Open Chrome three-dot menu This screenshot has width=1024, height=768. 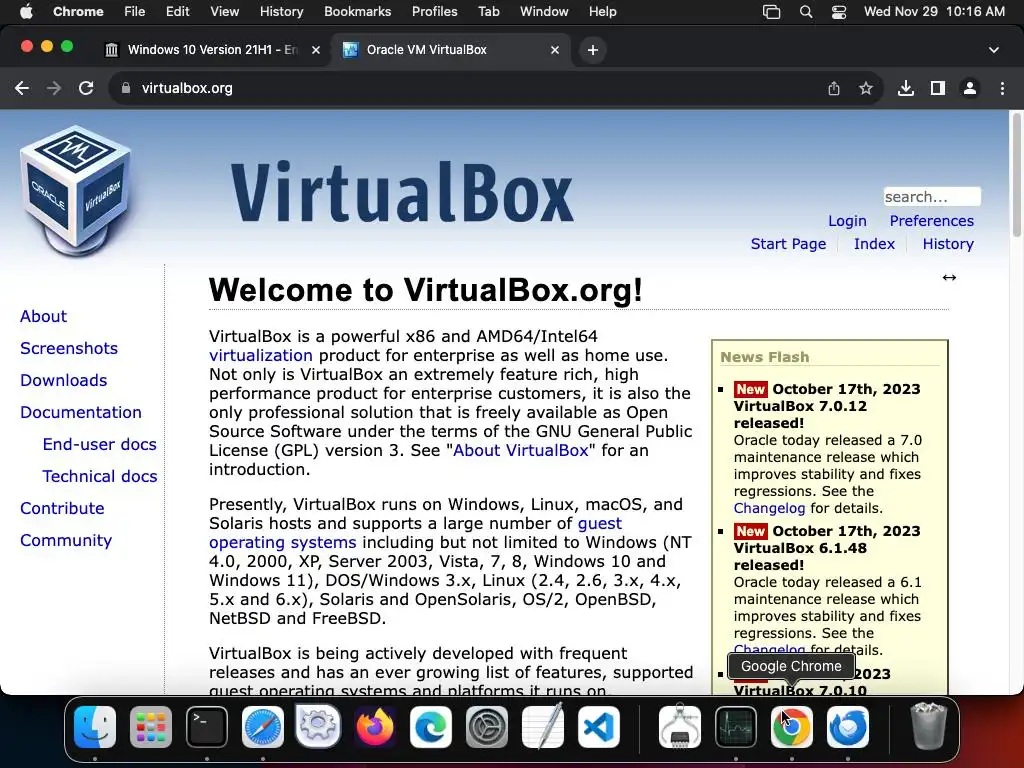(1002, 88)
